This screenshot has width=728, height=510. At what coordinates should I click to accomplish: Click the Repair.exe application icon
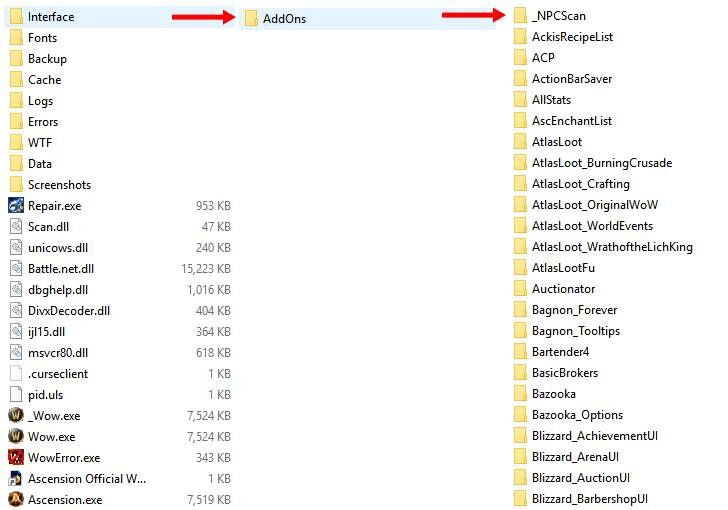click(16, 205)
